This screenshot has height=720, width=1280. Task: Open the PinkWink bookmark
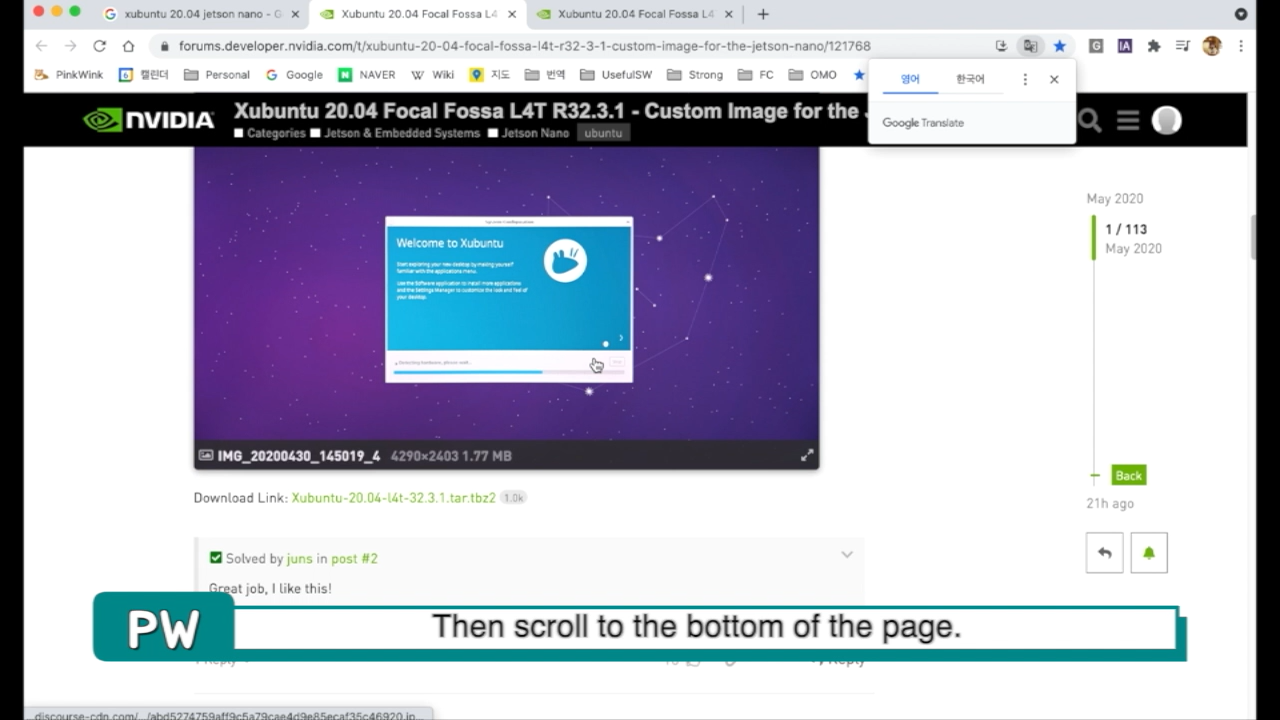(x=69, y=75)
